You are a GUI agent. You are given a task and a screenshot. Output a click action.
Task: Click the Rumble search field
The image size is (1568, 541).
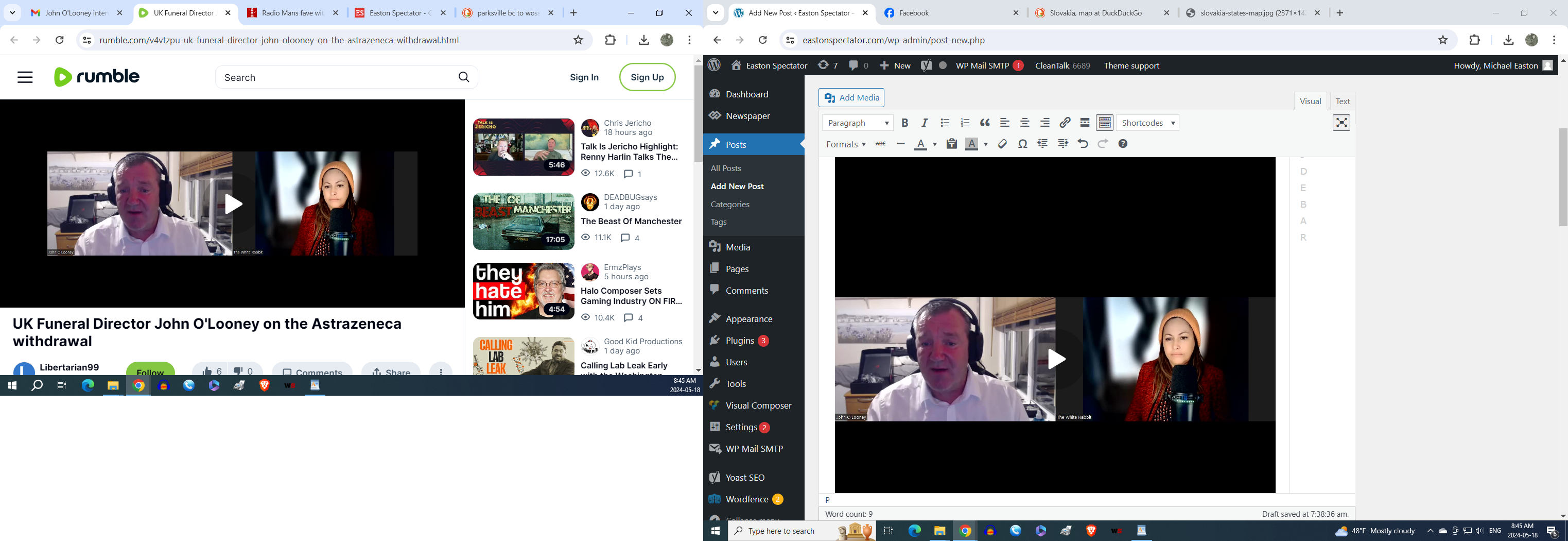(x=335, y=77)
